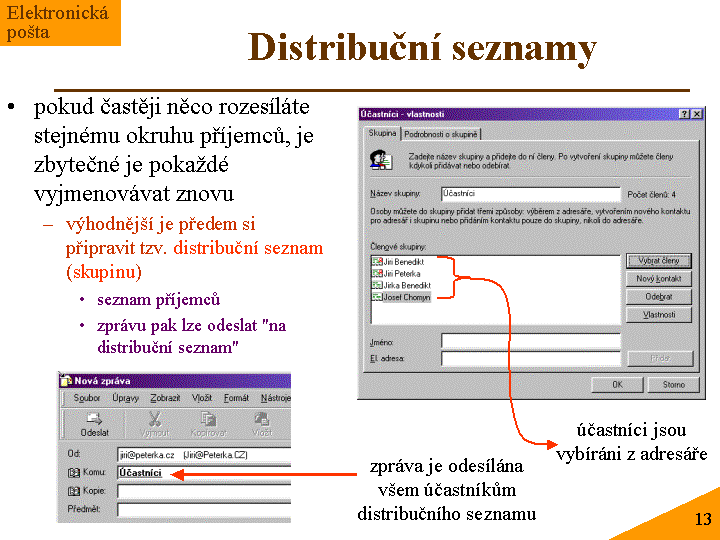Click the address book icon beside Komu
Viewport: 720px width, 540px height.
point(73,472)
